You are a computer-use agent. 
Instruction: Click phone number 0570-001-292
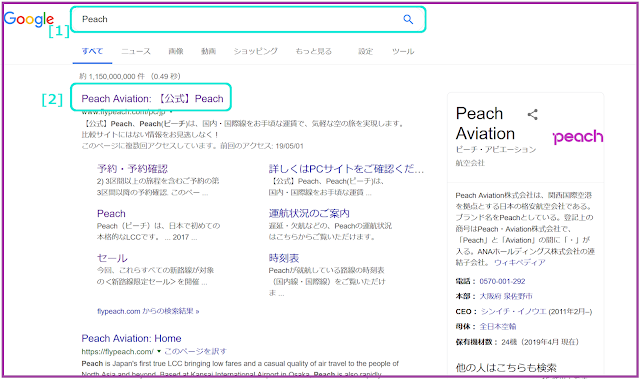pyautogui.click(x=502, y=281)
